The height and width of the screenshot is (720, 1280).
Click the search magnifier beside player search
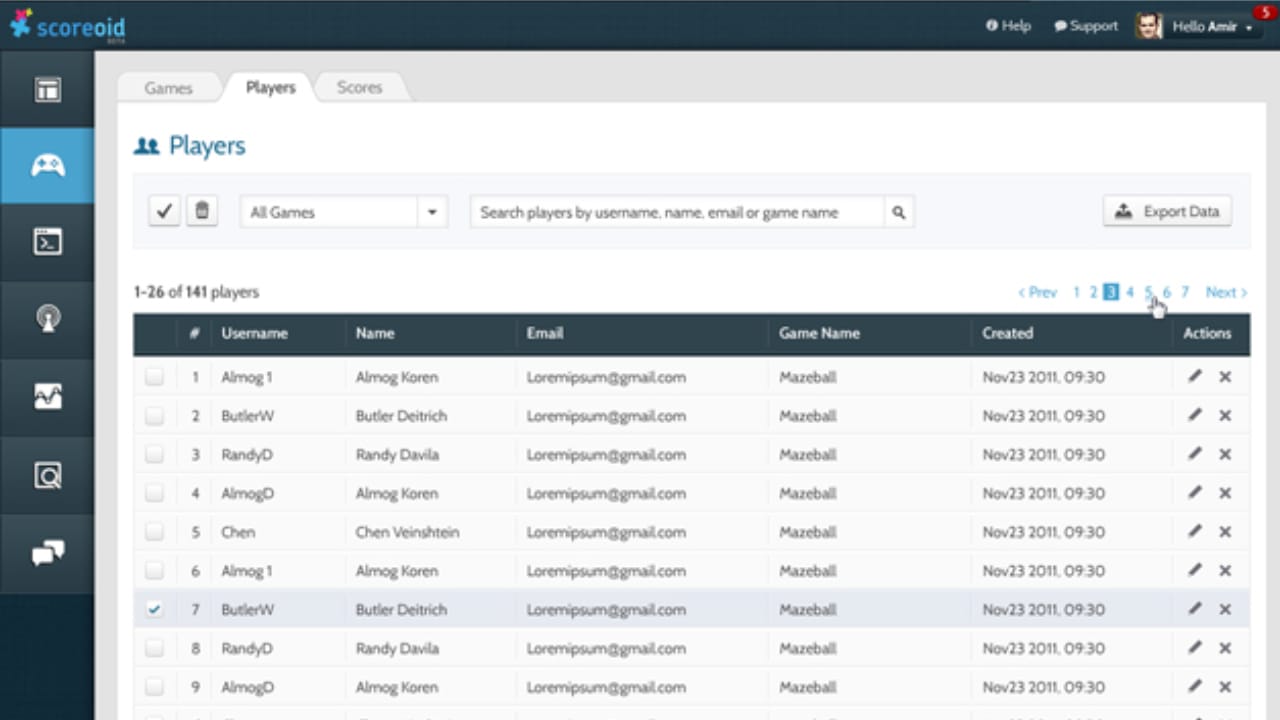(899, 212)
